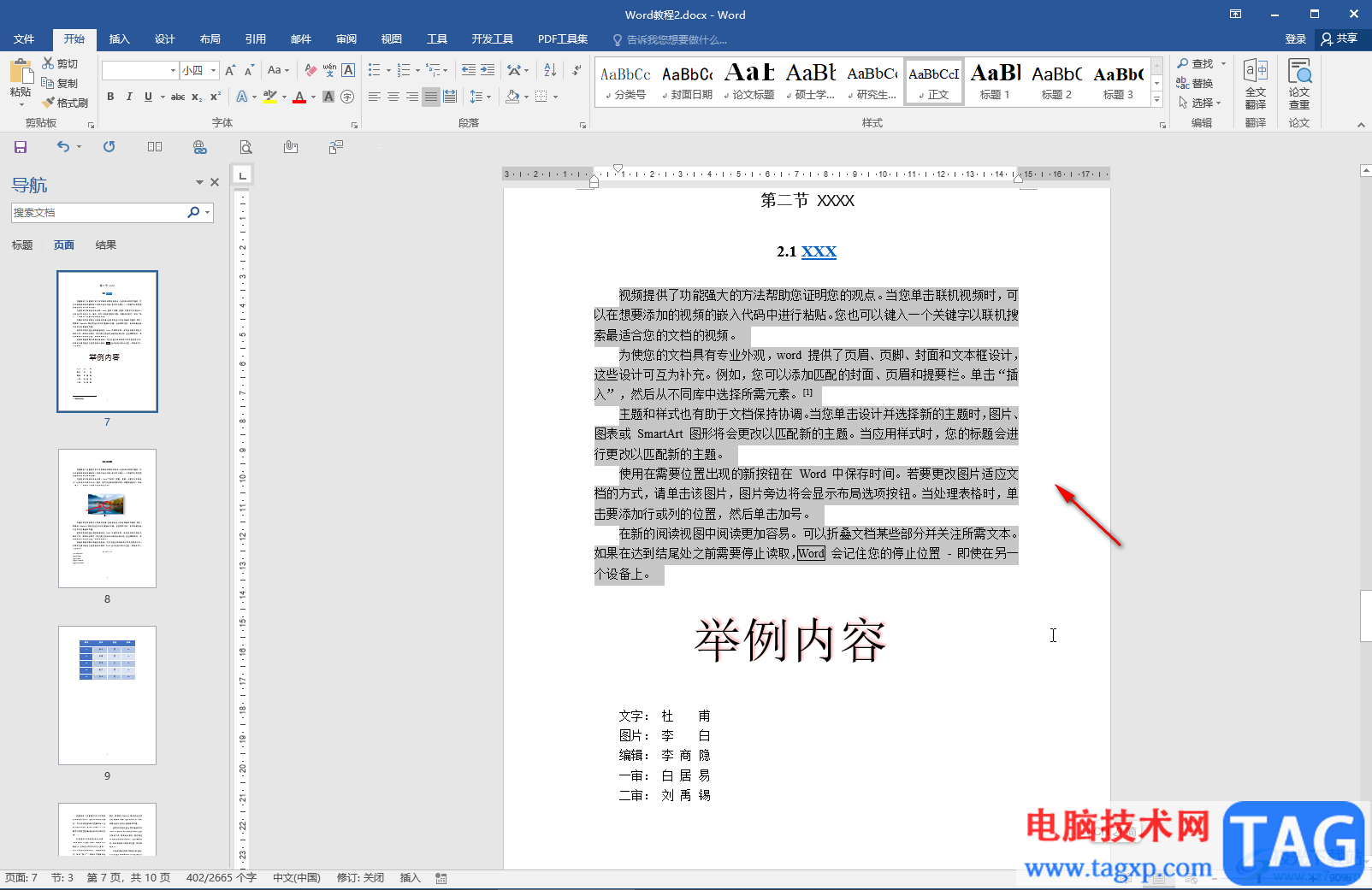1372x890 pixels.
Task: Open paper check (论文查重) tool
Action: point(1299,83)
